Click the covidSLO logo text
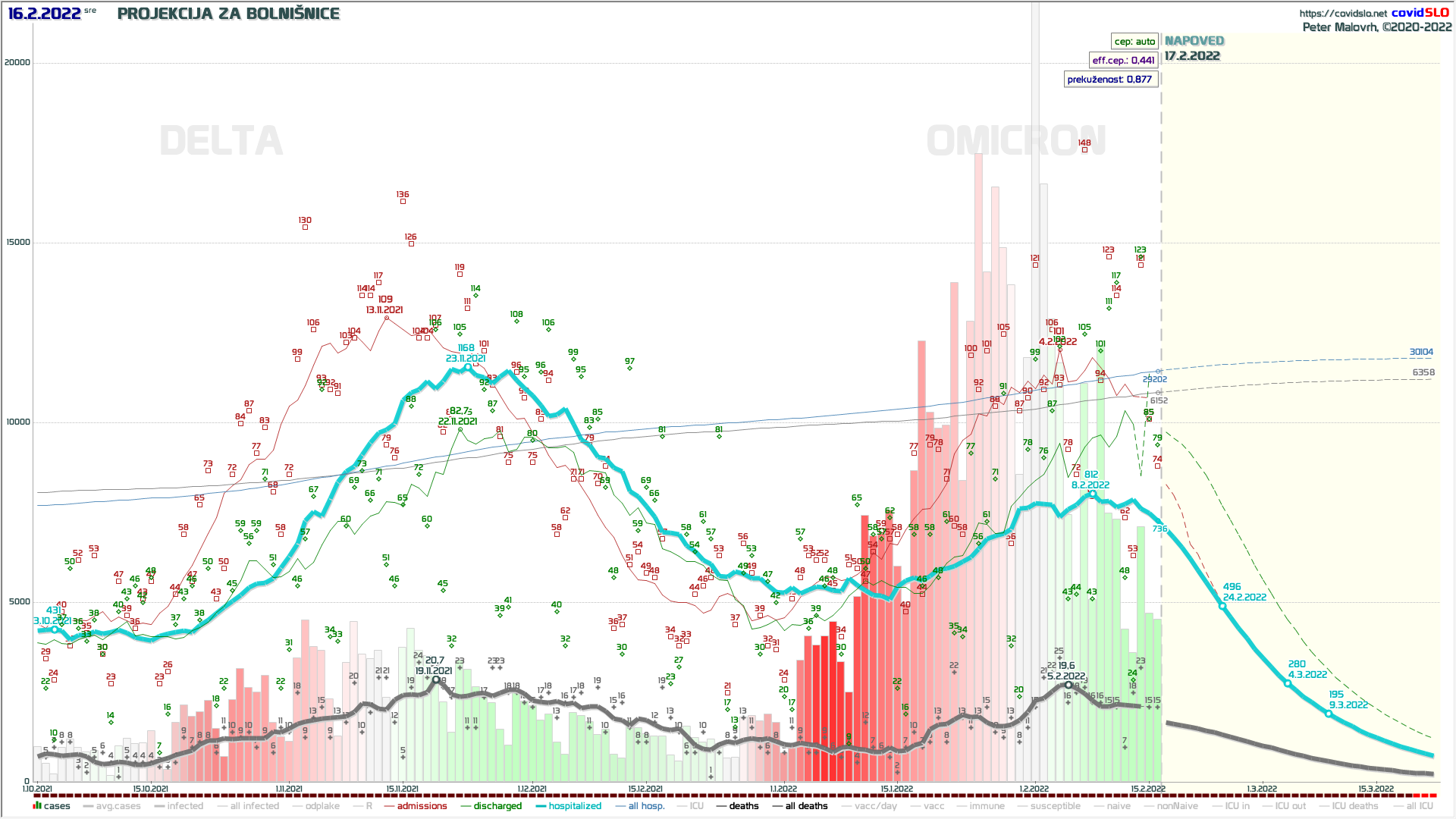This screenshot has width=1456, height=819. click(1420, 13)
